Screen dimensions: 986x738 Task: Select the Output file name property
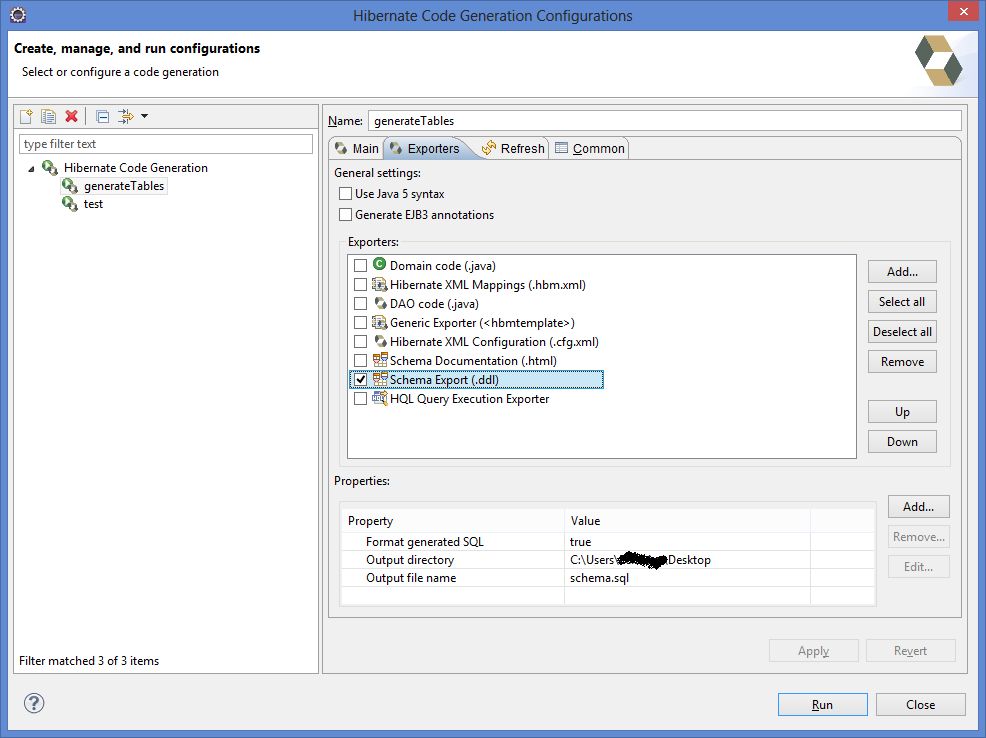(411, 578)
